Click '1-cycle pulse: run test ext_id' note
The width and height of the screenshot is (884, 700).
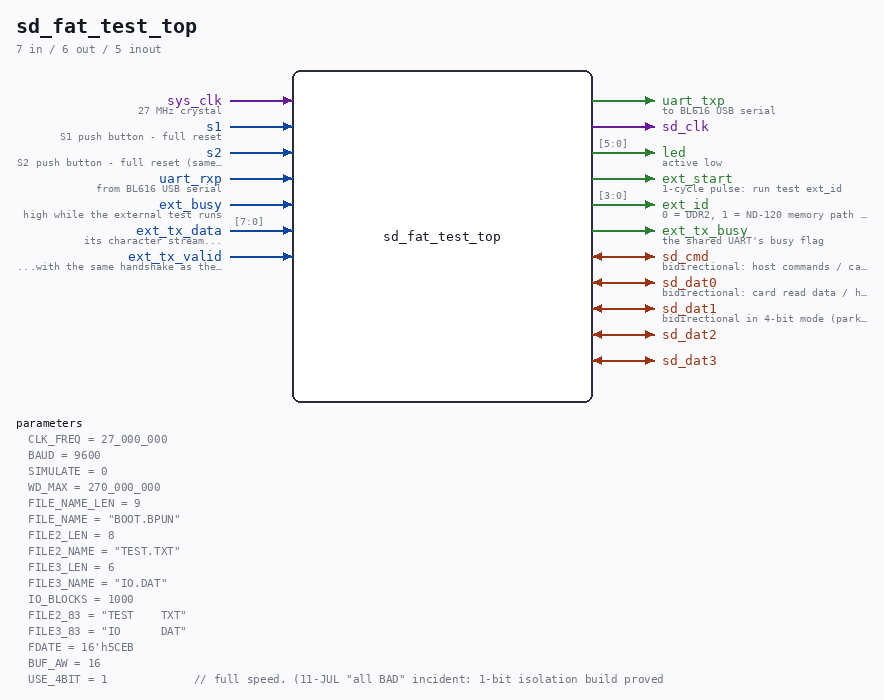pos(752,188)
